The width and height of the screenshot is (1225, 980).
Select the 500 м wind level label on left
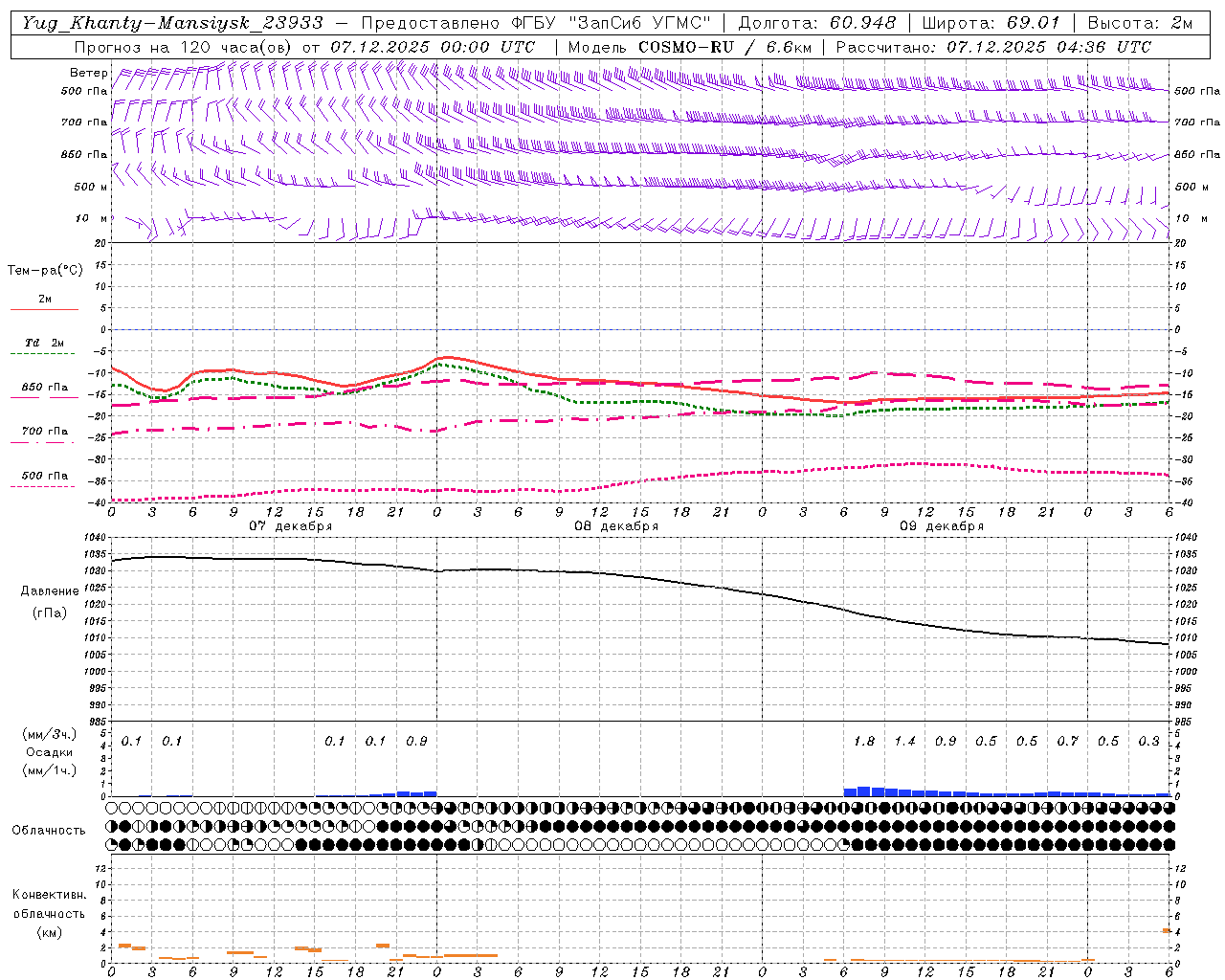(91, 187)
